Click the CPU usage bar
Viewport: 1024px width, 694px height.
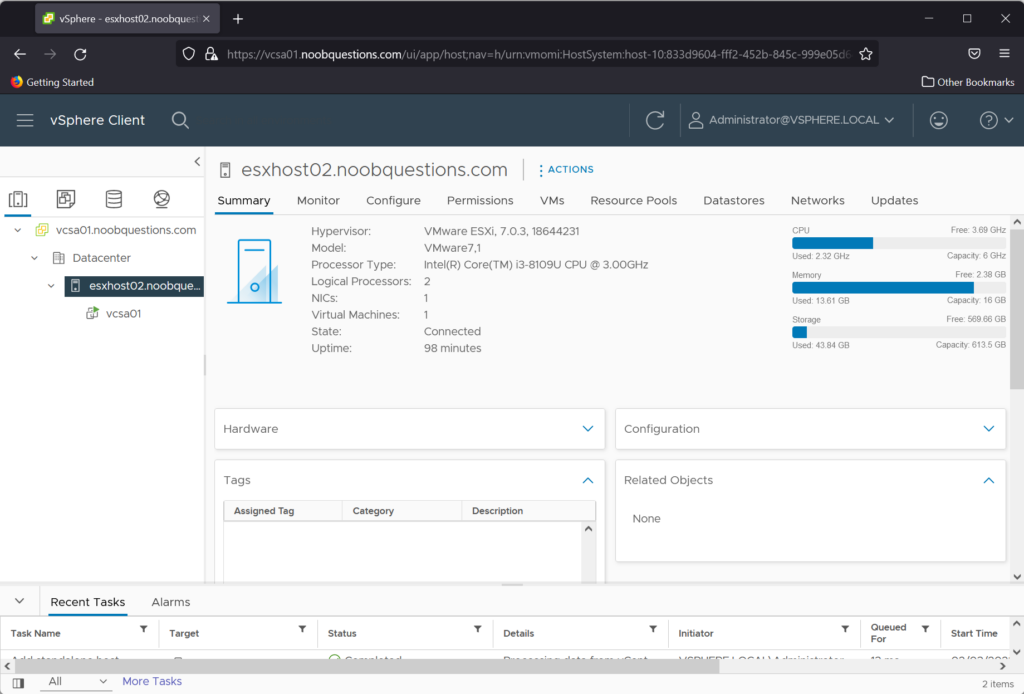point(899,244)
